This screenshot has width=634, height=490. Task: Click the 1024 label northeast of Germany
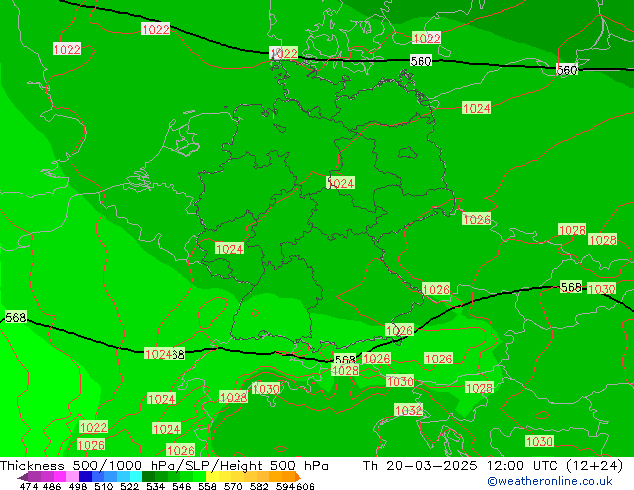pos(477,108)
